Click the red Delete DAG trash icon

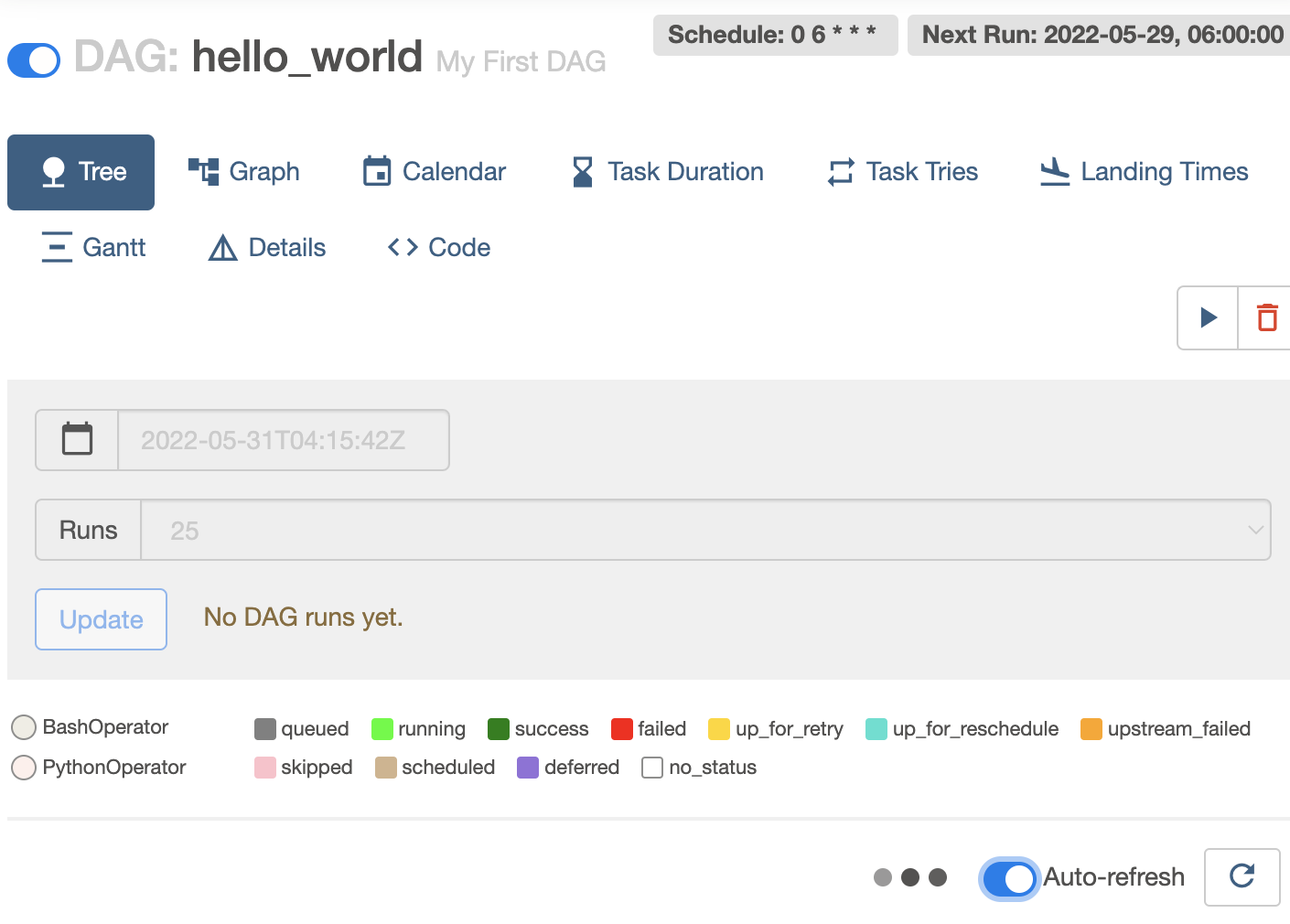coord(1267,317)
